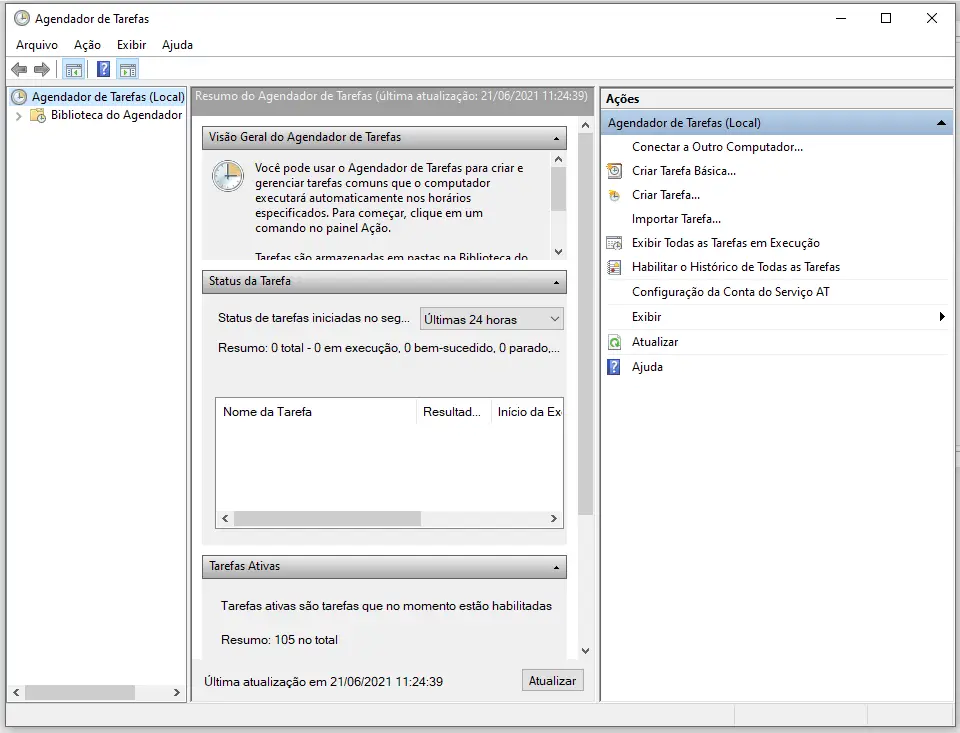
Task: Click the Back arrow toolbar icon
Action: 19,70
